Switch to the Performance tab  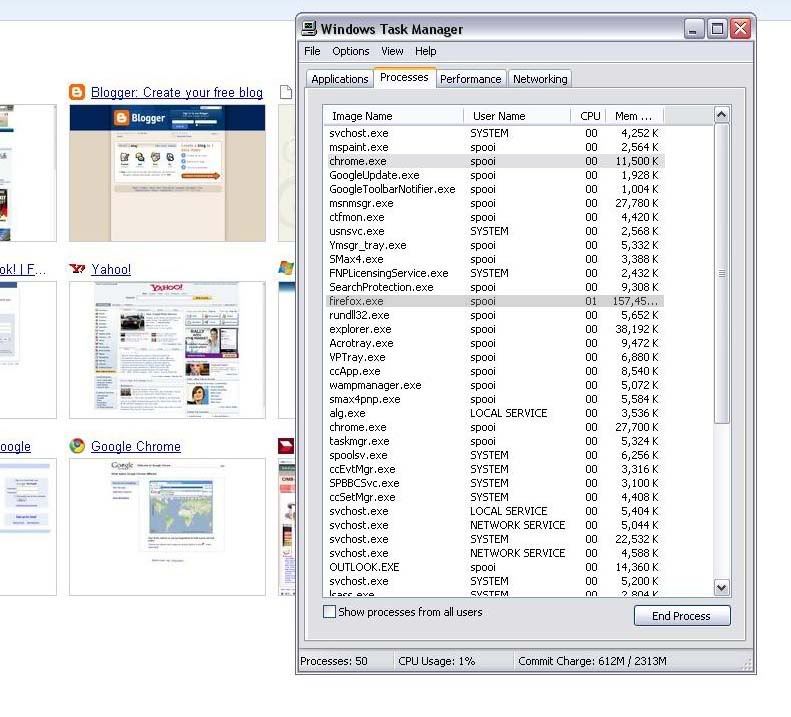[x=471, y=79]
